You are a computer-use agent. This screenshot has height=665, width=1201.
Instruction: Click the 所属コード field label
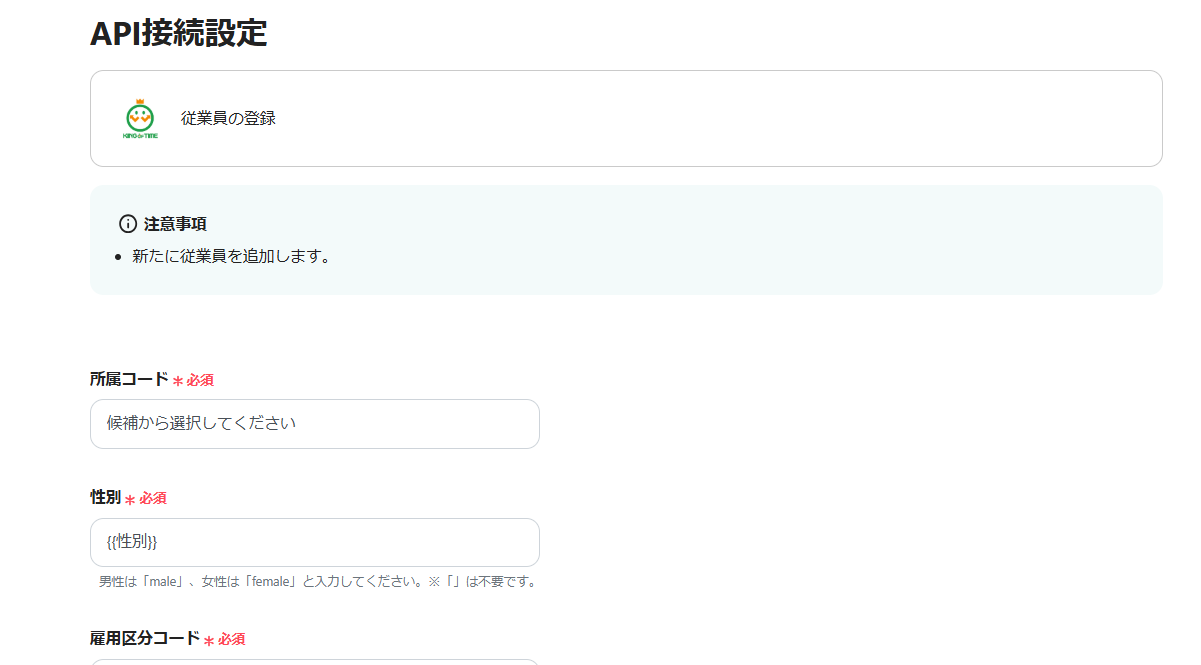click(129, 379)
